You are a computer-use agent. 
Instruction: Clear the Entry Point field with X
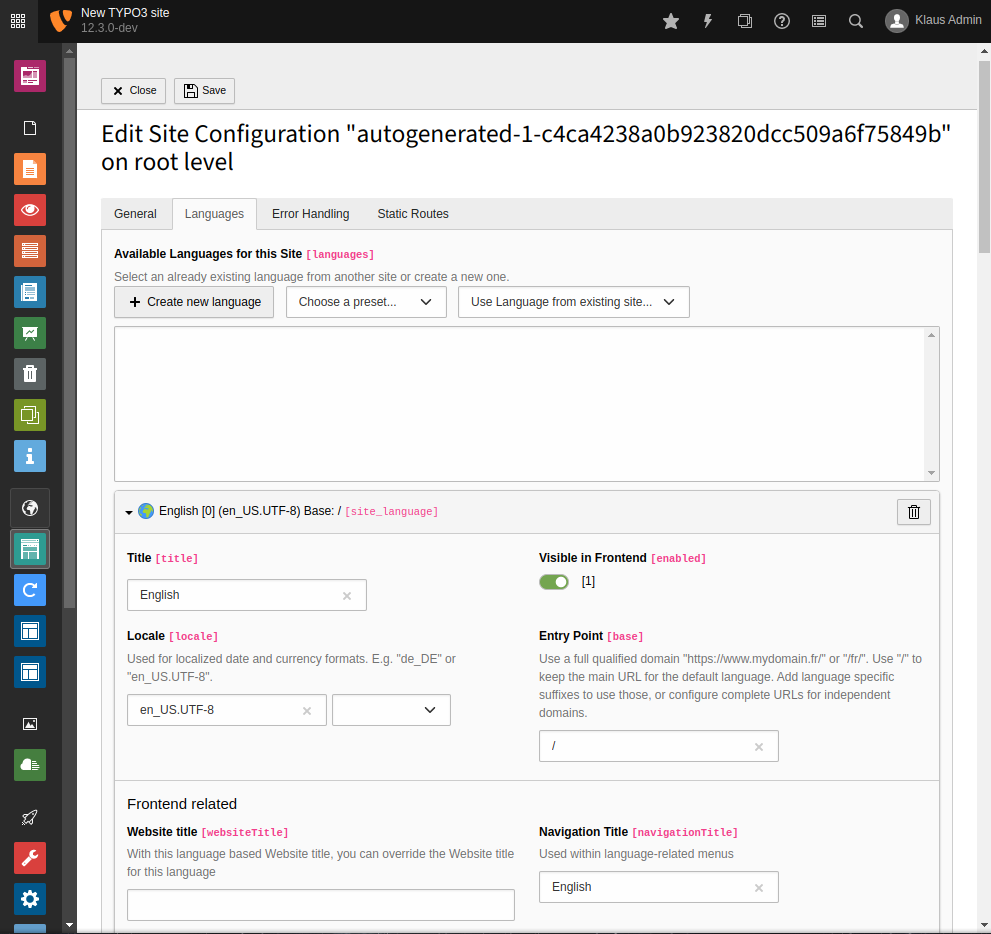(x=759, y=747)
